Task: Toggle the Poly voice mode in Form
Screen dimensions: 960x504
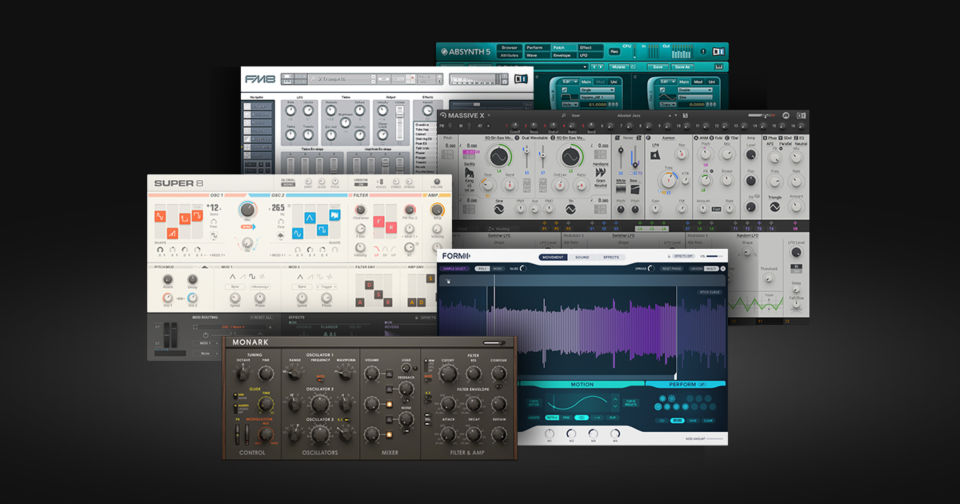Action: pos(483,268)
